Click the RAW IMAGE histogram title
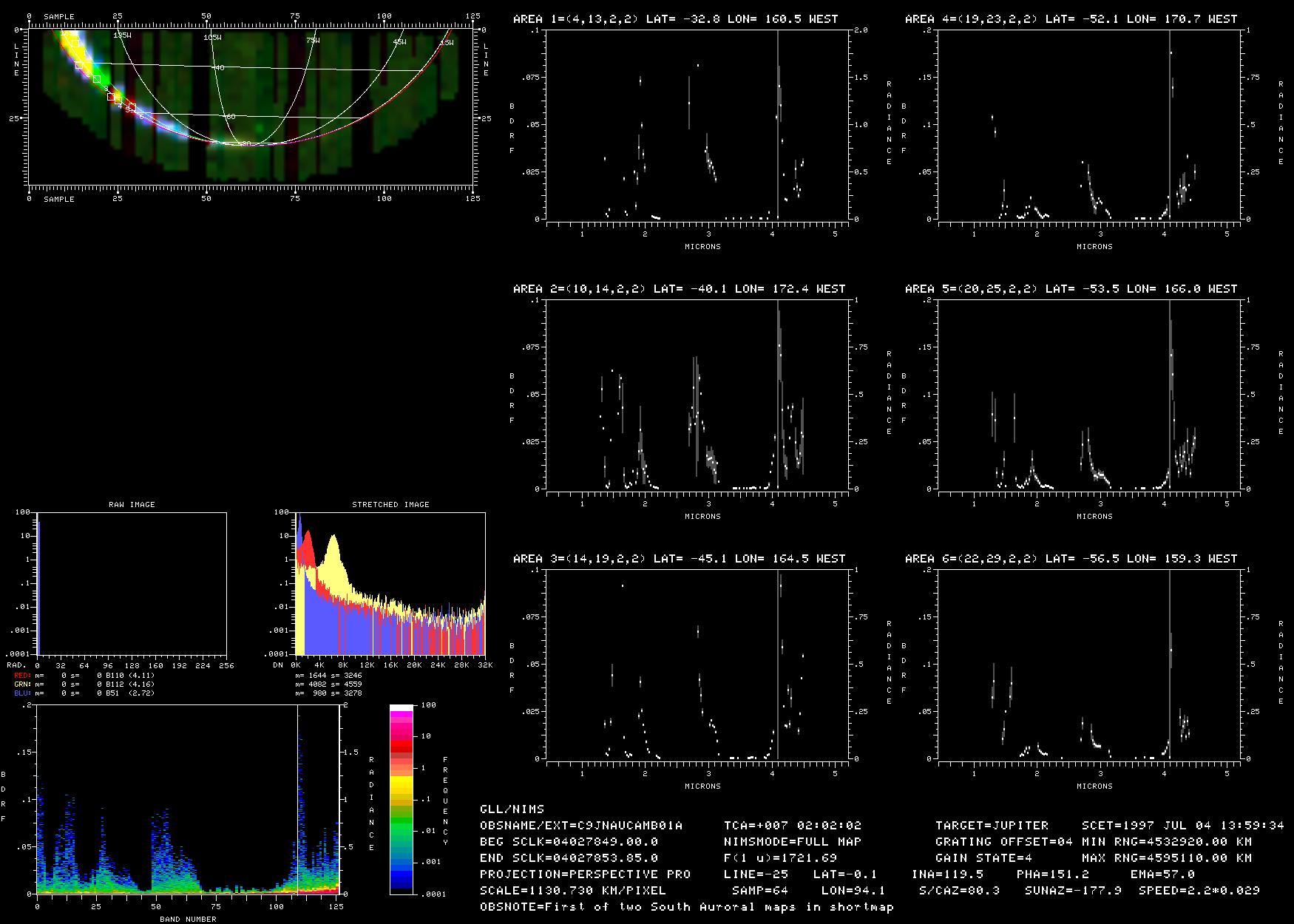This screenshot has height=924, width=1294. click(132, 505)
